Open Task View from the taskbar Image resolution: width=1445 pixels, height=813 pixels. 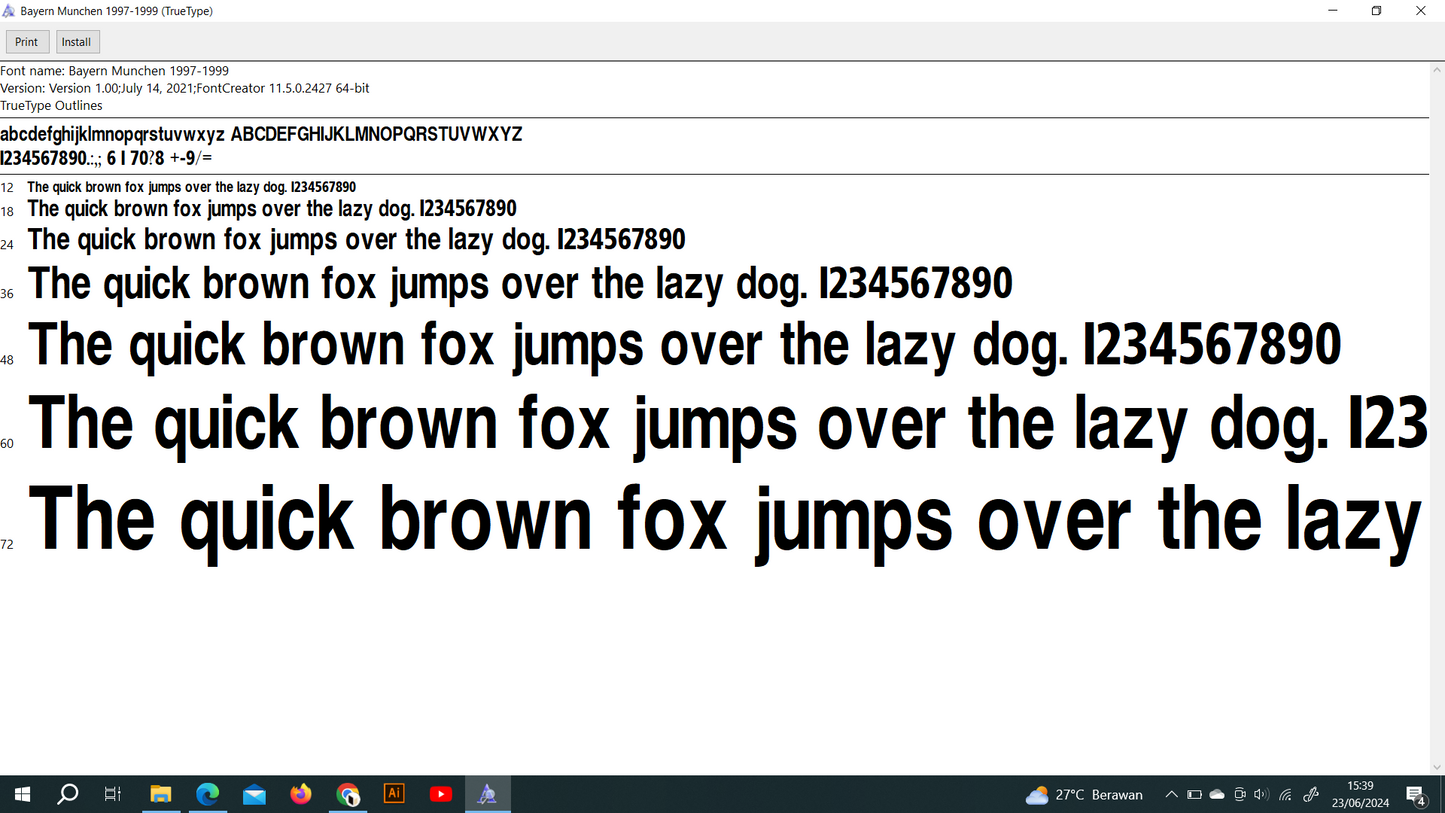113,795
